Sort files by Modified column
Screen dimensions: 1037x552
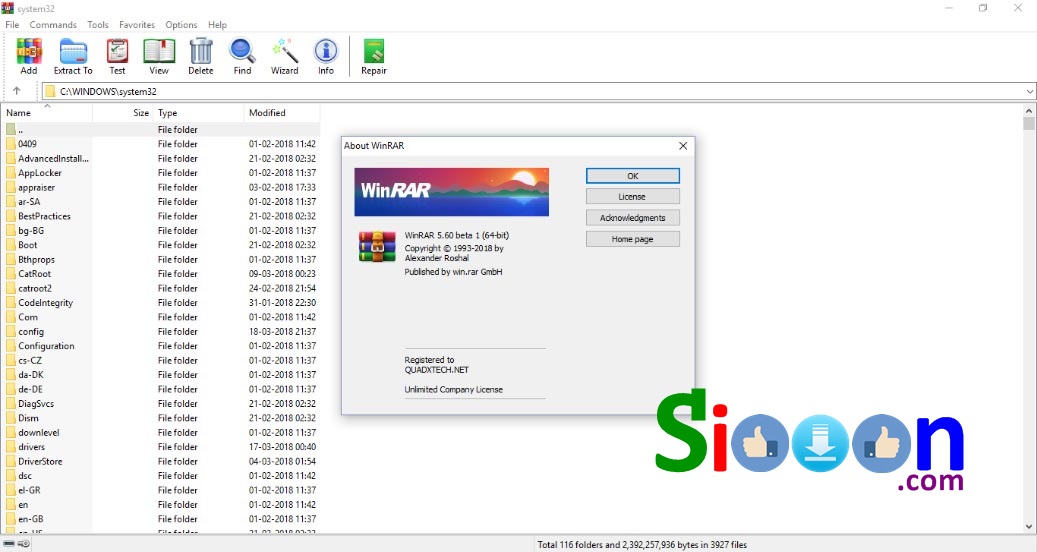pyautogui.click(x=282, y=113)
